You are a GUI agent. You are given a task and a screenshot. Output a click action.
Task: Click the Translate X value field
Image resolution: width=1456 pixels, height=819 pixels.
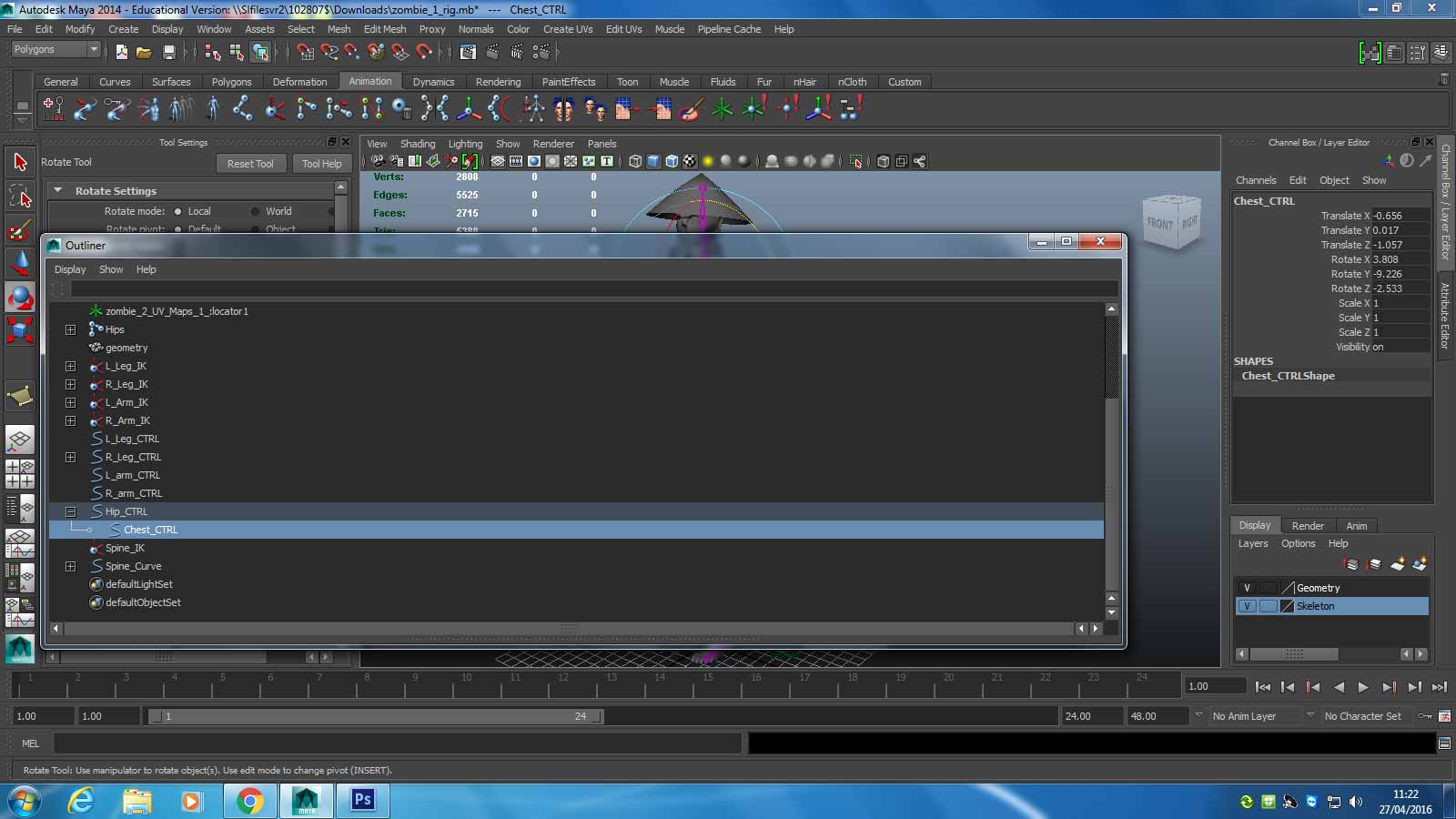coord(1400,216)
